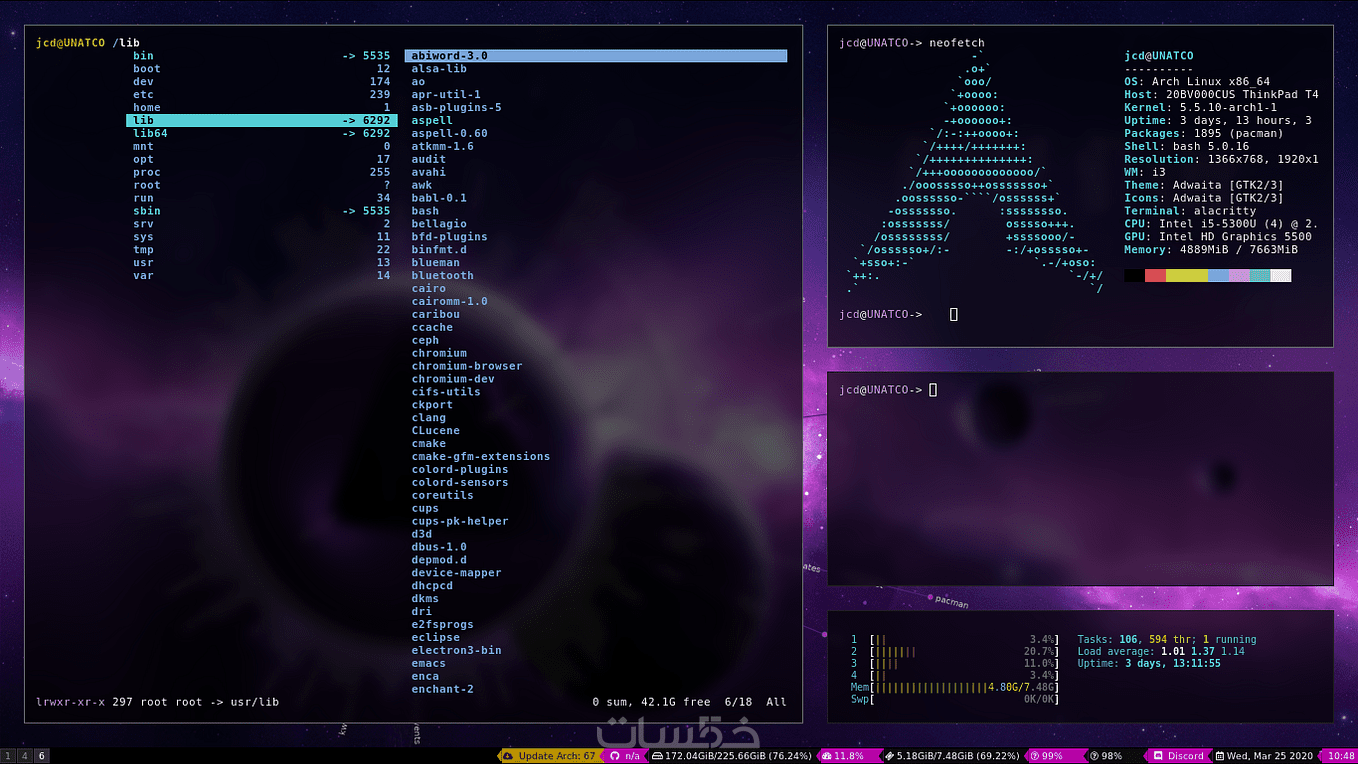Select the cups-pk-helper entry
This screenshot has width=1358, height=764.
[x=460, y=521]
